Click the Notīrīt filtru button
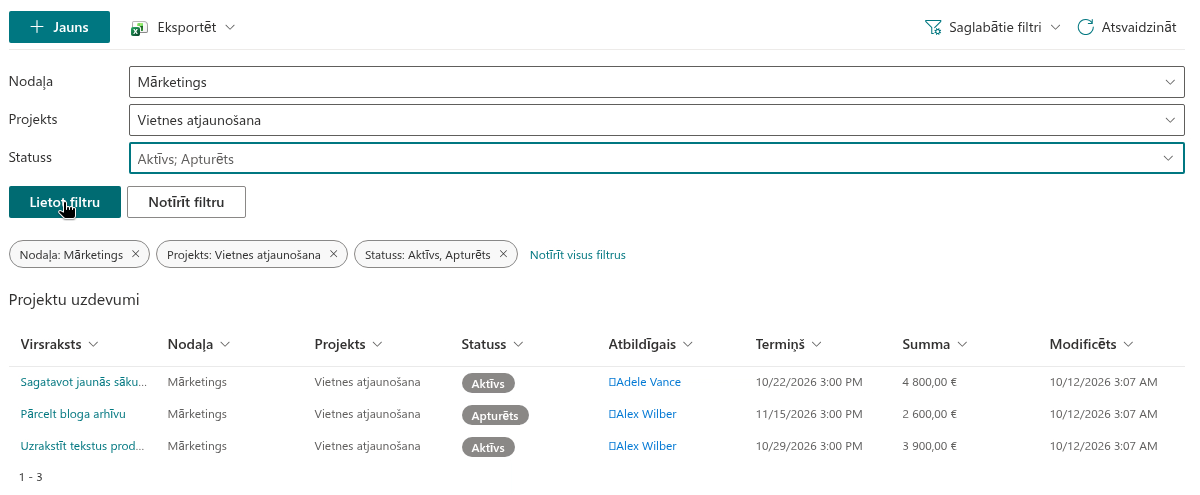The height and width of the screenshot is (495, 1200). pos(186,202)
